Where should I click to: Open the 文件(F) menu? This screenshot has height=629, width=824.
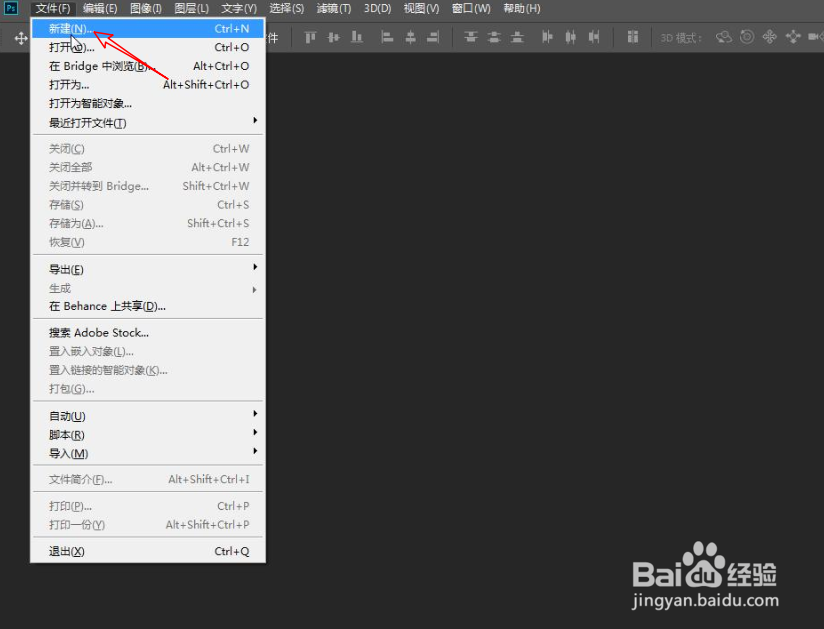(x=53, y=8)
